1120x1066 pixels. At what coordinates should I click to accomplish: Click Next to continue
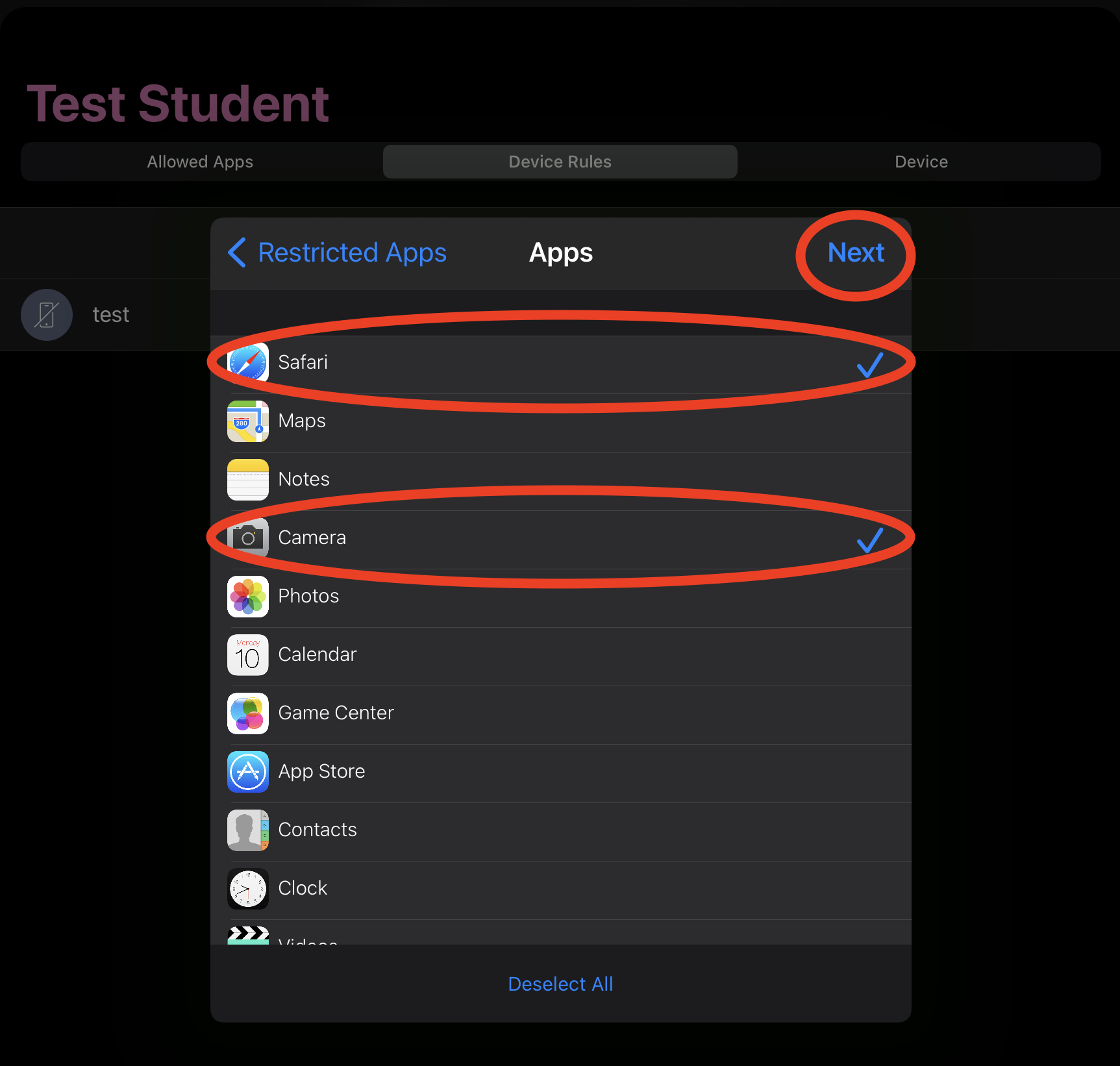coord(856,253)
